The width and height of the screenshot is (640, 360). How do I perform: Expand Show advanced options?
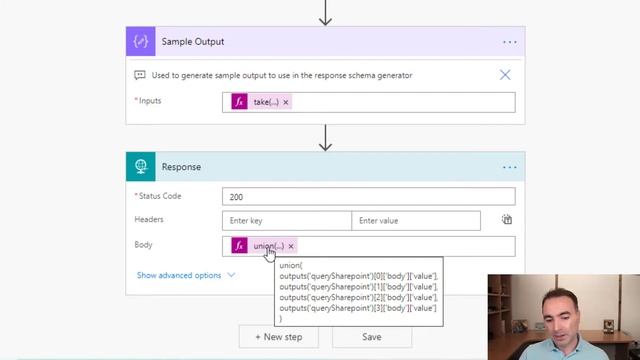179,276
